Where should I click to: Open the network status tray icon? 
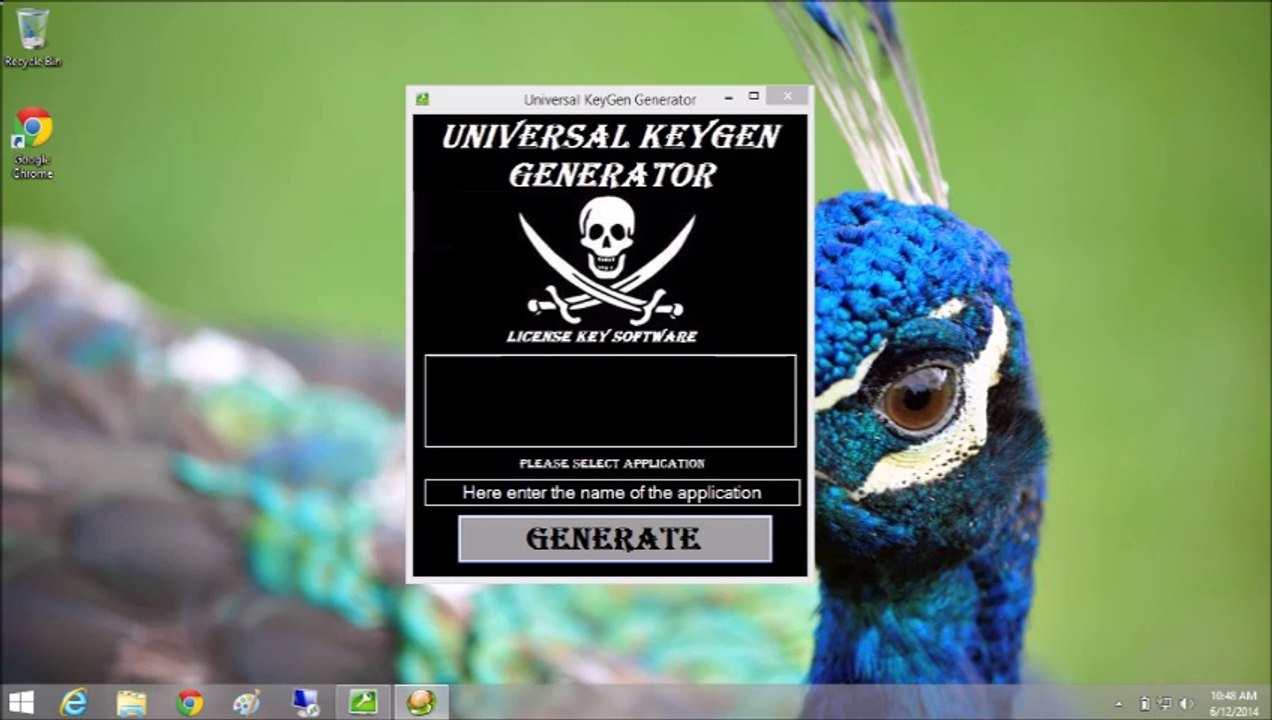pos(1166,704)
